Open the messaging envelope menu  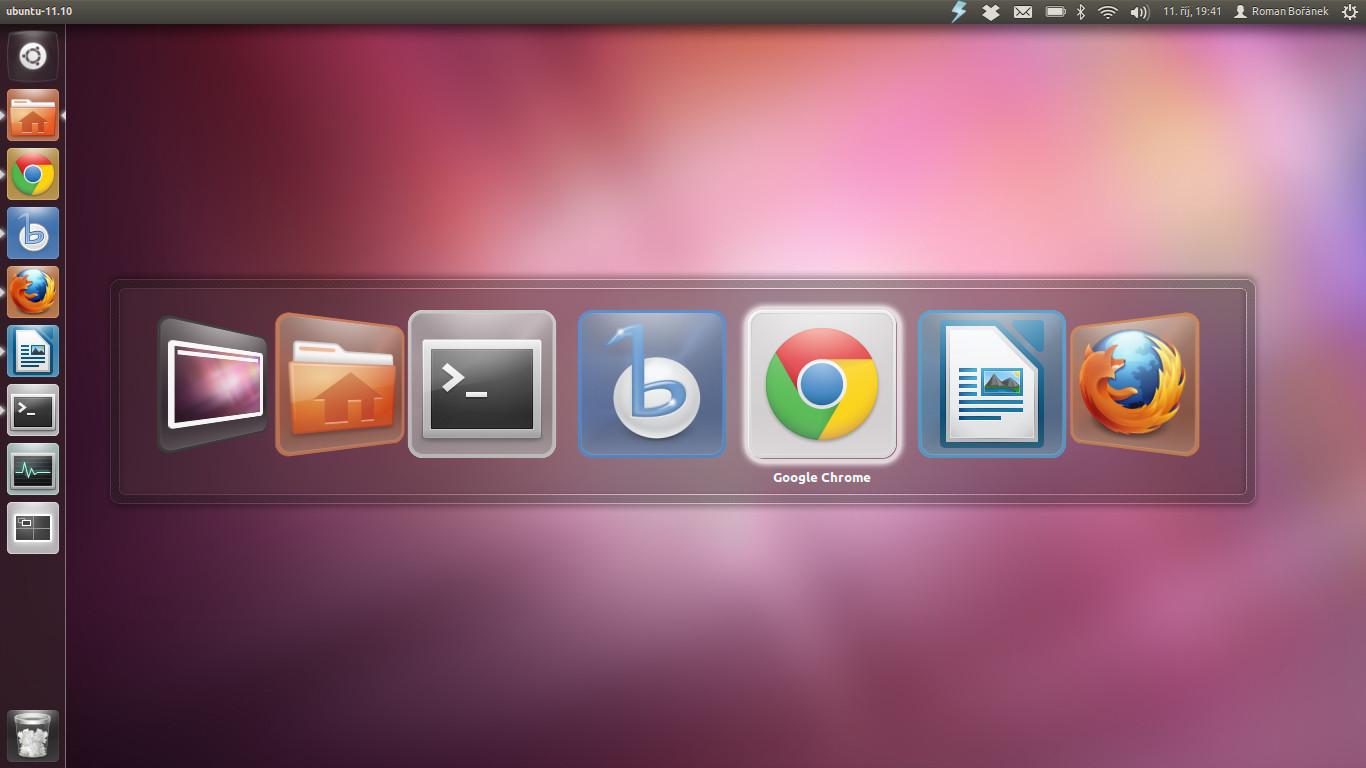point(1023,12)
